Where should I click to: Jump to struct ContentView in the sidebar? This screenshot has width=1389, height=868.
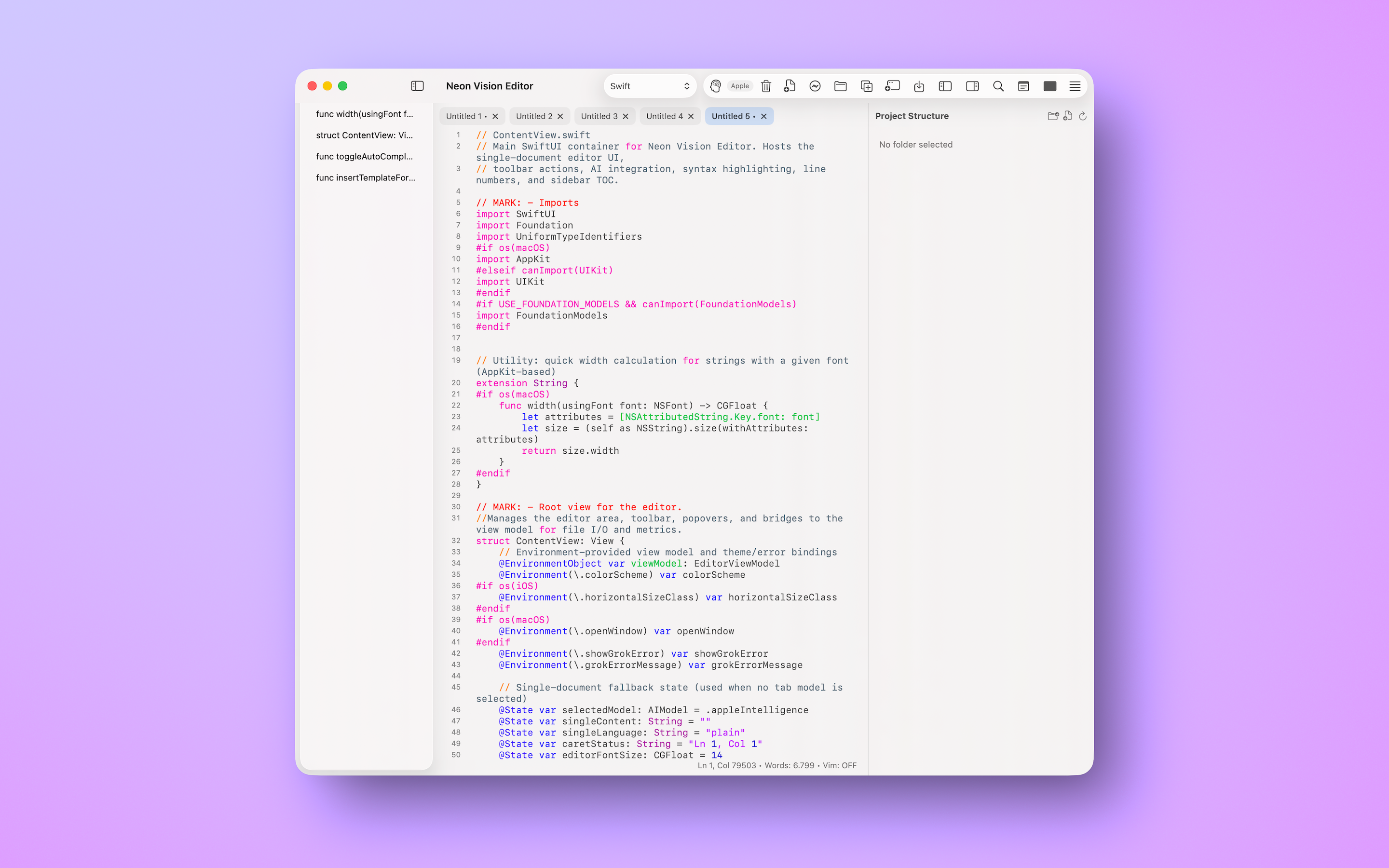coord(364,135)
